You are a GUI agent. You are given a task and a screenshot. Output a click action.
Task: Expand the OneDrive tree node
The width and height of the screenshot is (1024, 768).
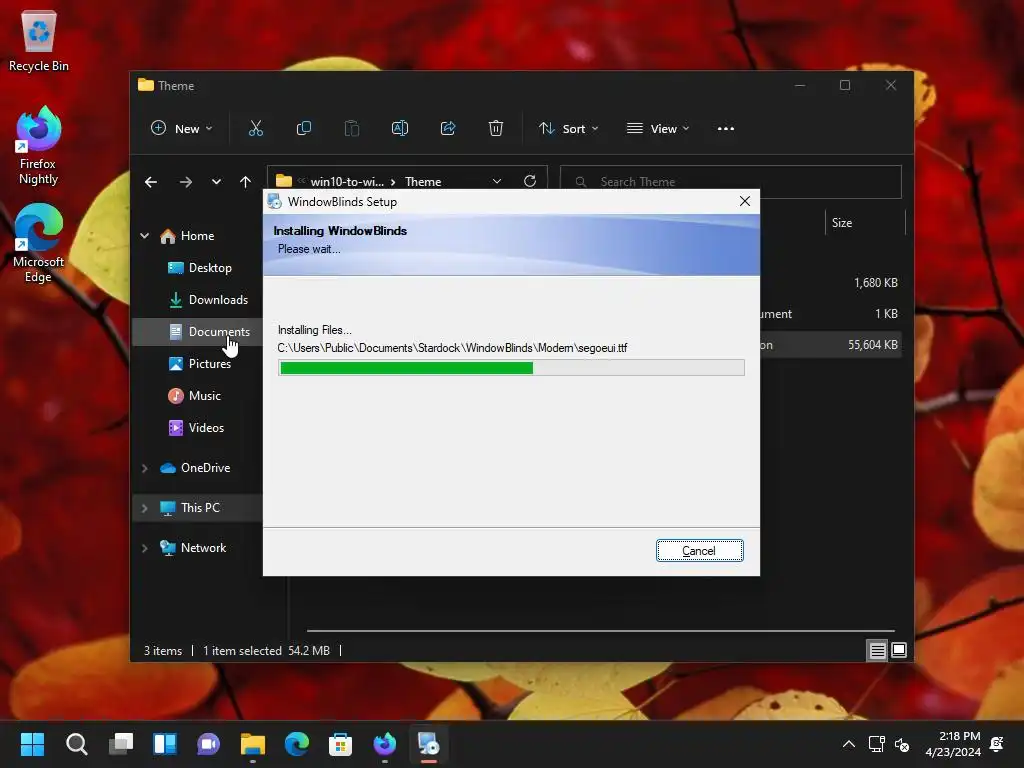tap(144, 468)
